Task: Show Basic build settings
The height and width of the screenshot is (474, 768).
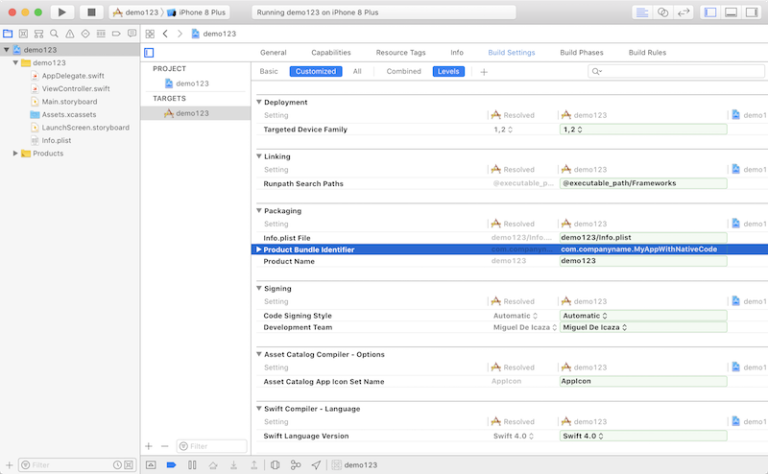Action: point(268,71)
